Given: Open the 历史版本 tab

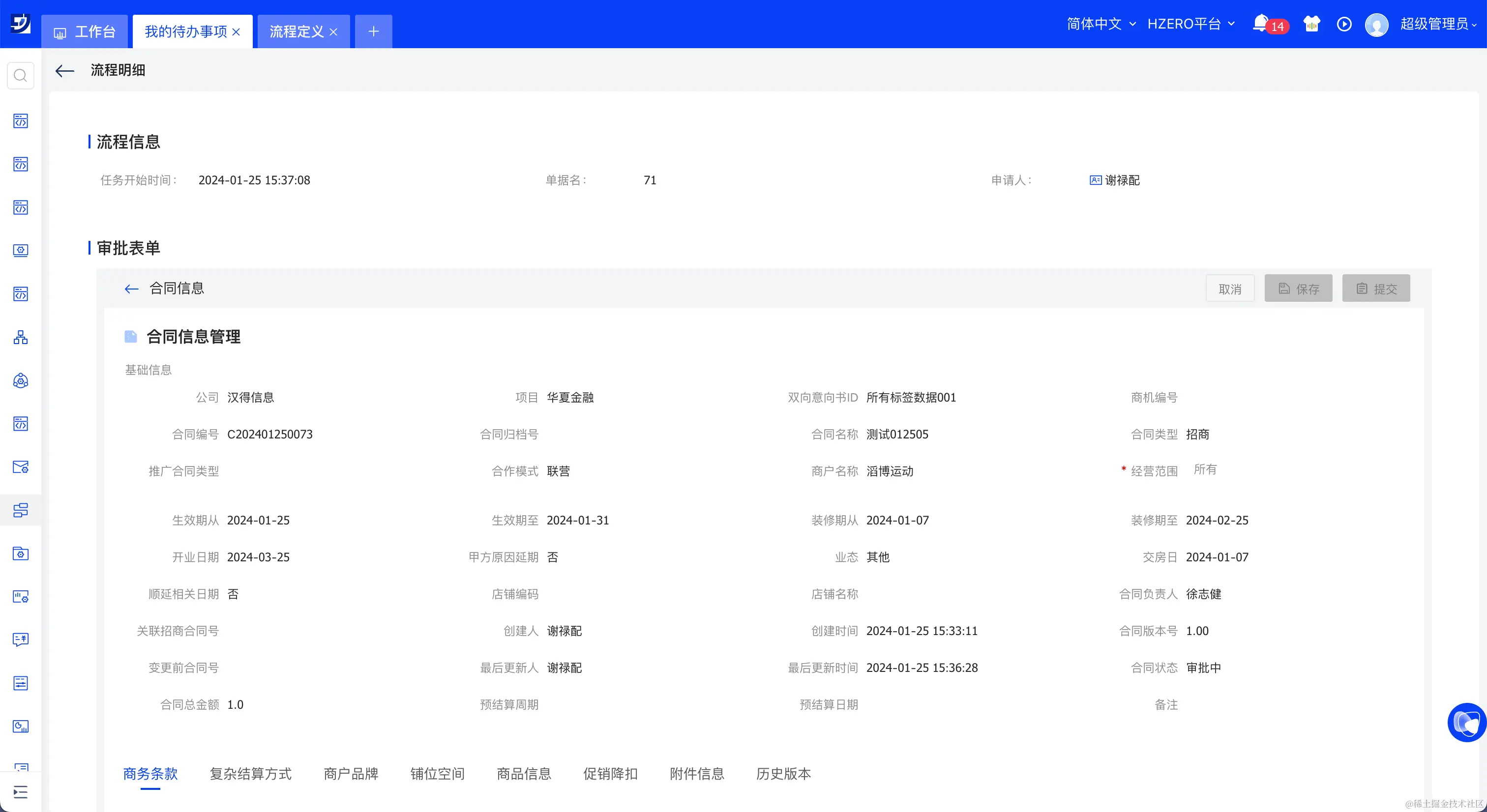Looking at the screenshot, I should pyautogui.click(x=783, y=773).
